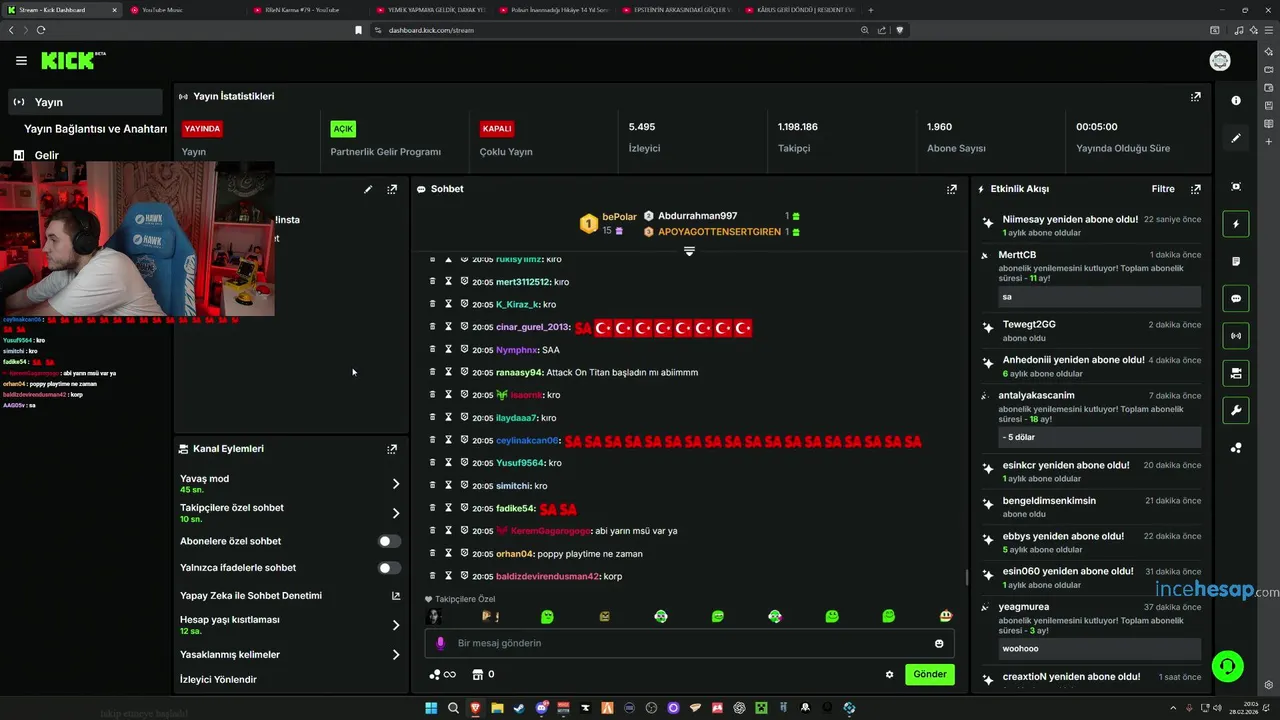Delete the message from ranaasy94
The image size is (1280, 720).
433,372
